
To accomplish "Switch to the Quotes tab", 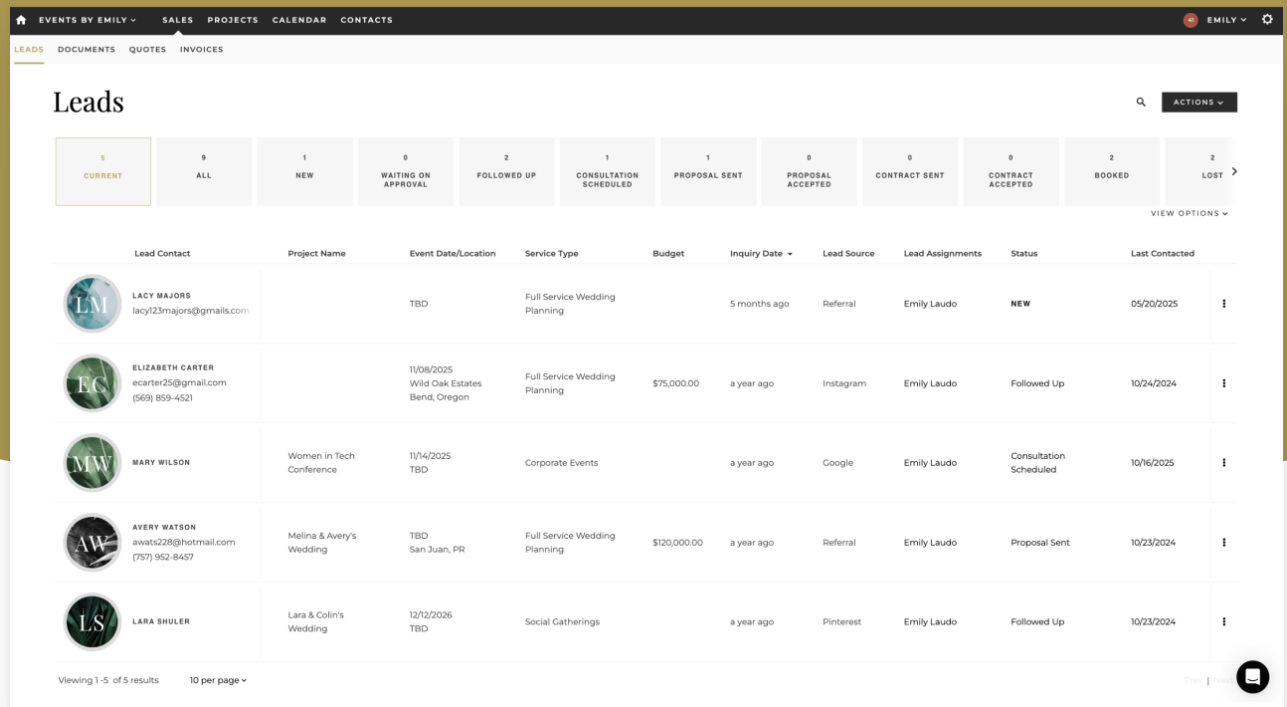I will [148, 49].
